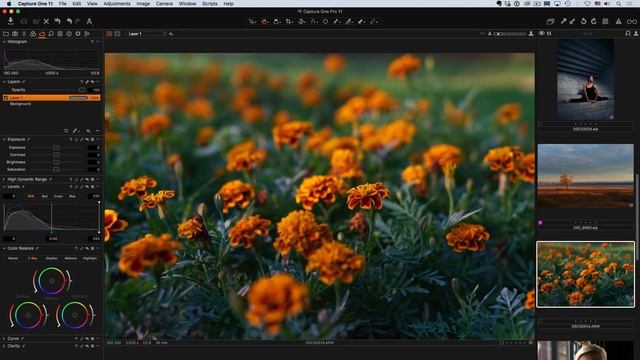Switch to Shadow color balance tab
The image size is (640, 360).
click(x=51, y=258)
